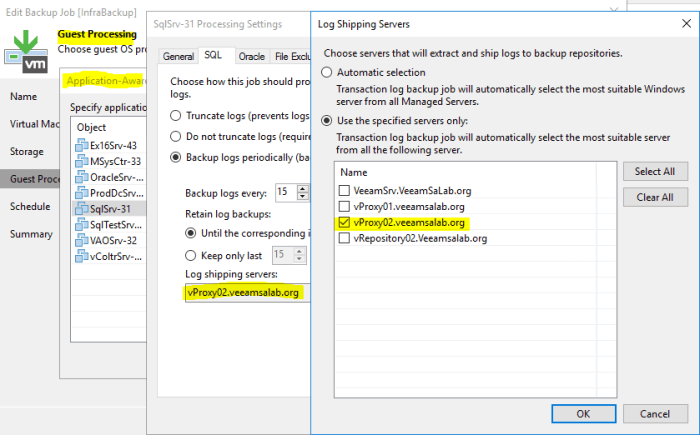This screenshot has height=435, width=700.
Task: Confirm with OK button
Action: tap(583, 414)
